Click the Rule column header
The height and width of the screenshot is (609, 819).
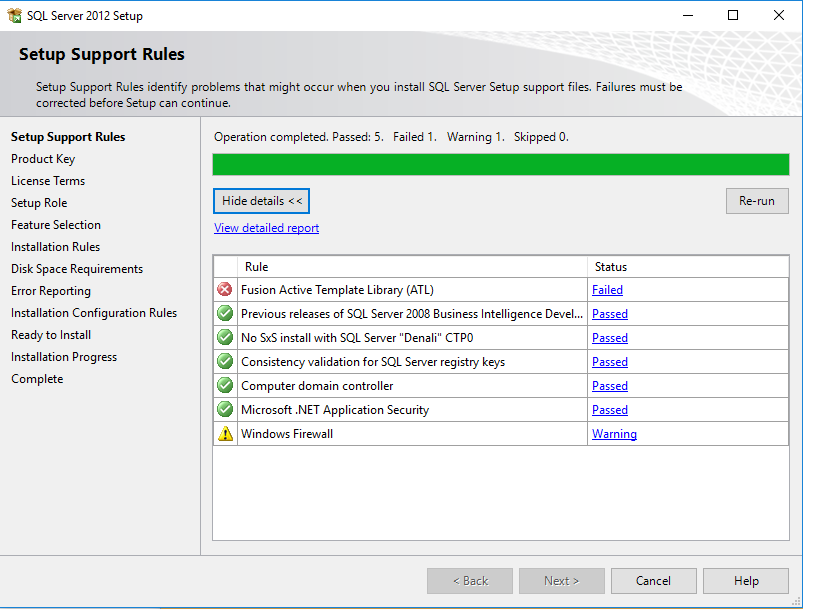tap(413, 267)
